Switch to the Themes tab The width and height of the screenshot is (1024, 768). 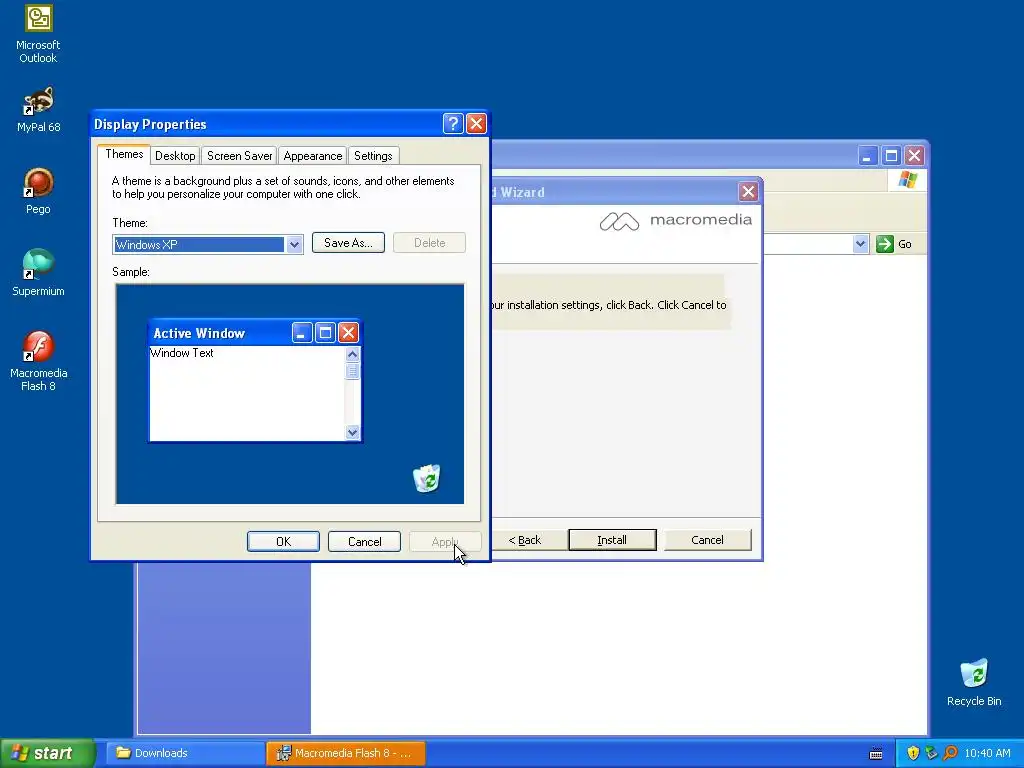pos(124,154)
